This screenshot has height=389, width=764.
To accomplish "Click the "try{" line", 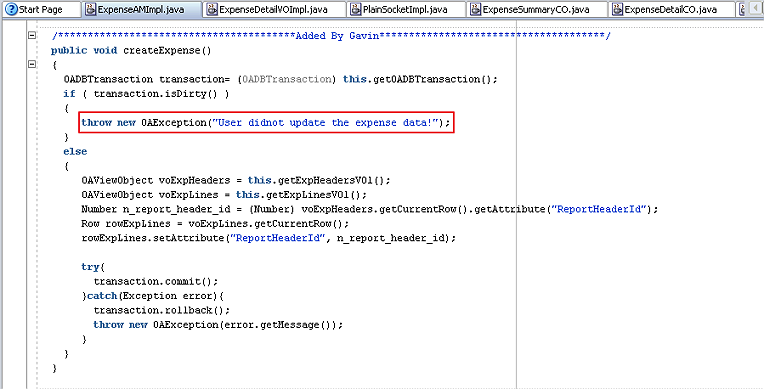I will (x=93, y=267).
